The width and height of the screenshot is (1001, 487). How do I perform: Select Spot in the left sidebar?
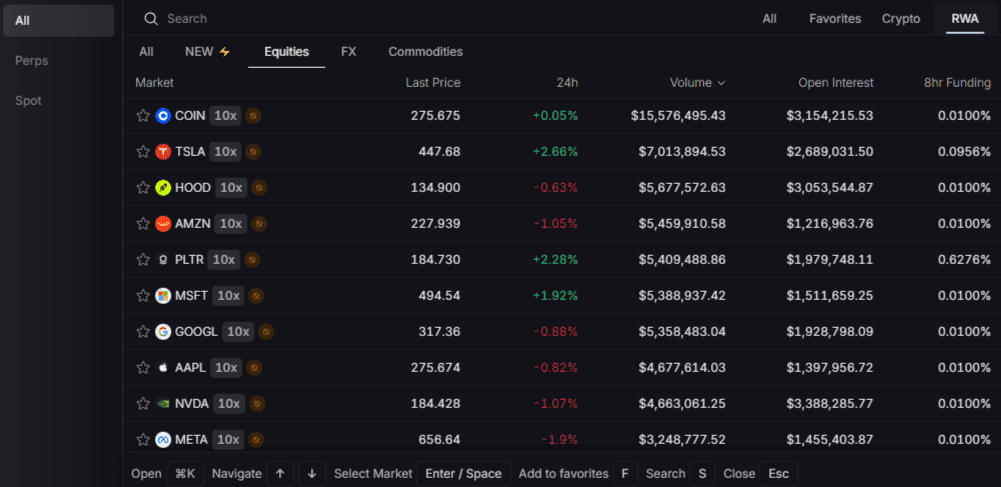pyautogui.click(x=29, y=101)
